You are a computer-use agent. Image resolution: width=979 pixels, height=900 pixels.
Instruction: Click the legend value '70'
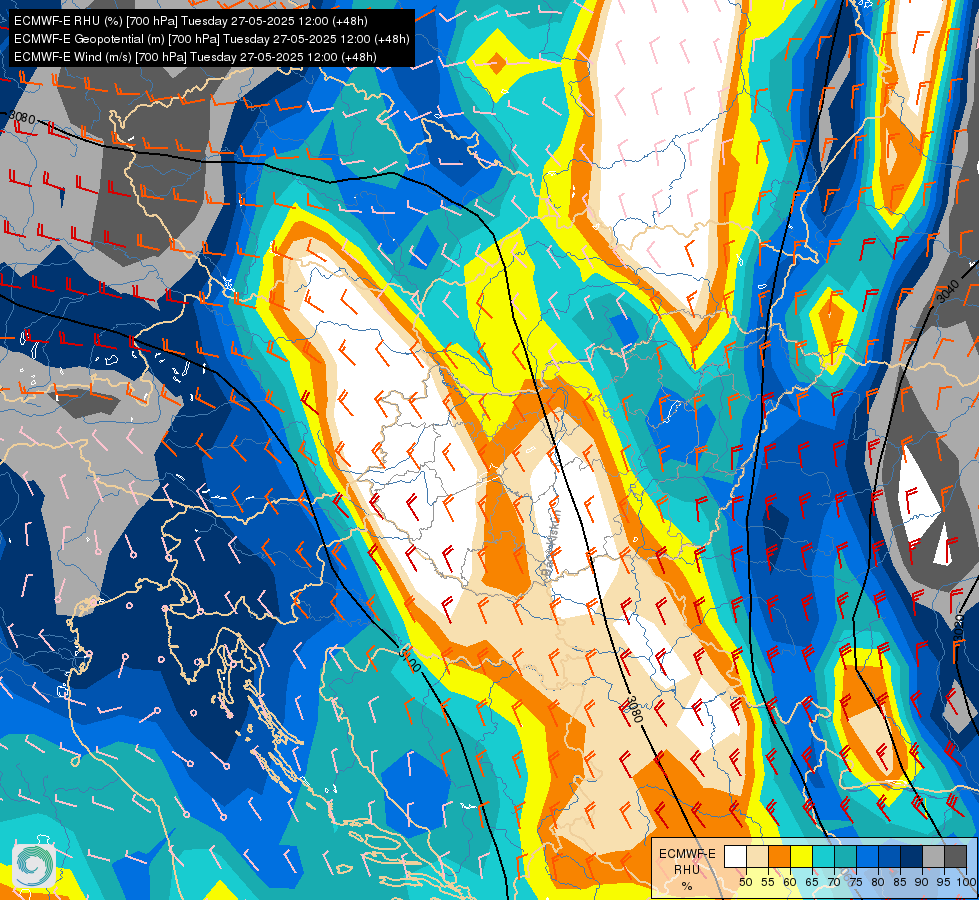[834, 883]
